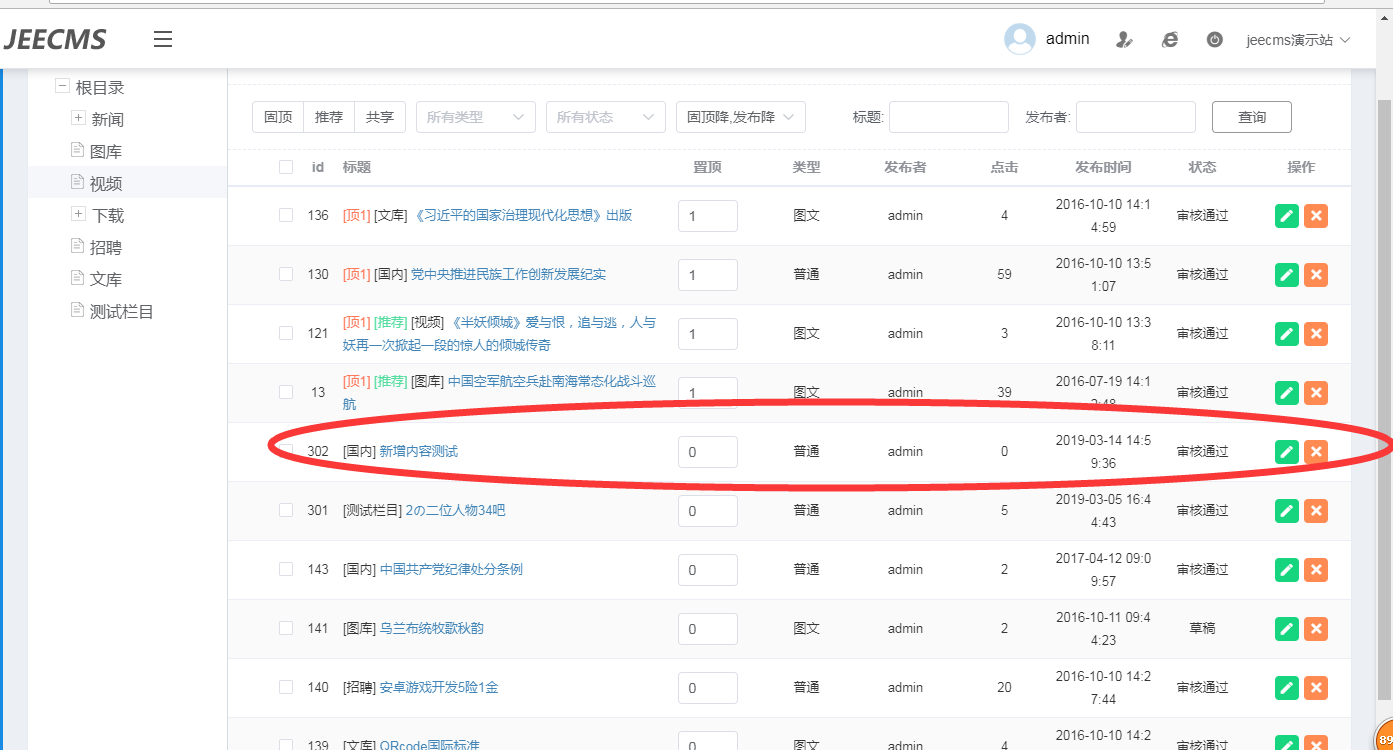
Task: Click the browser 'e' icon in header
Action: [1169, 40]
